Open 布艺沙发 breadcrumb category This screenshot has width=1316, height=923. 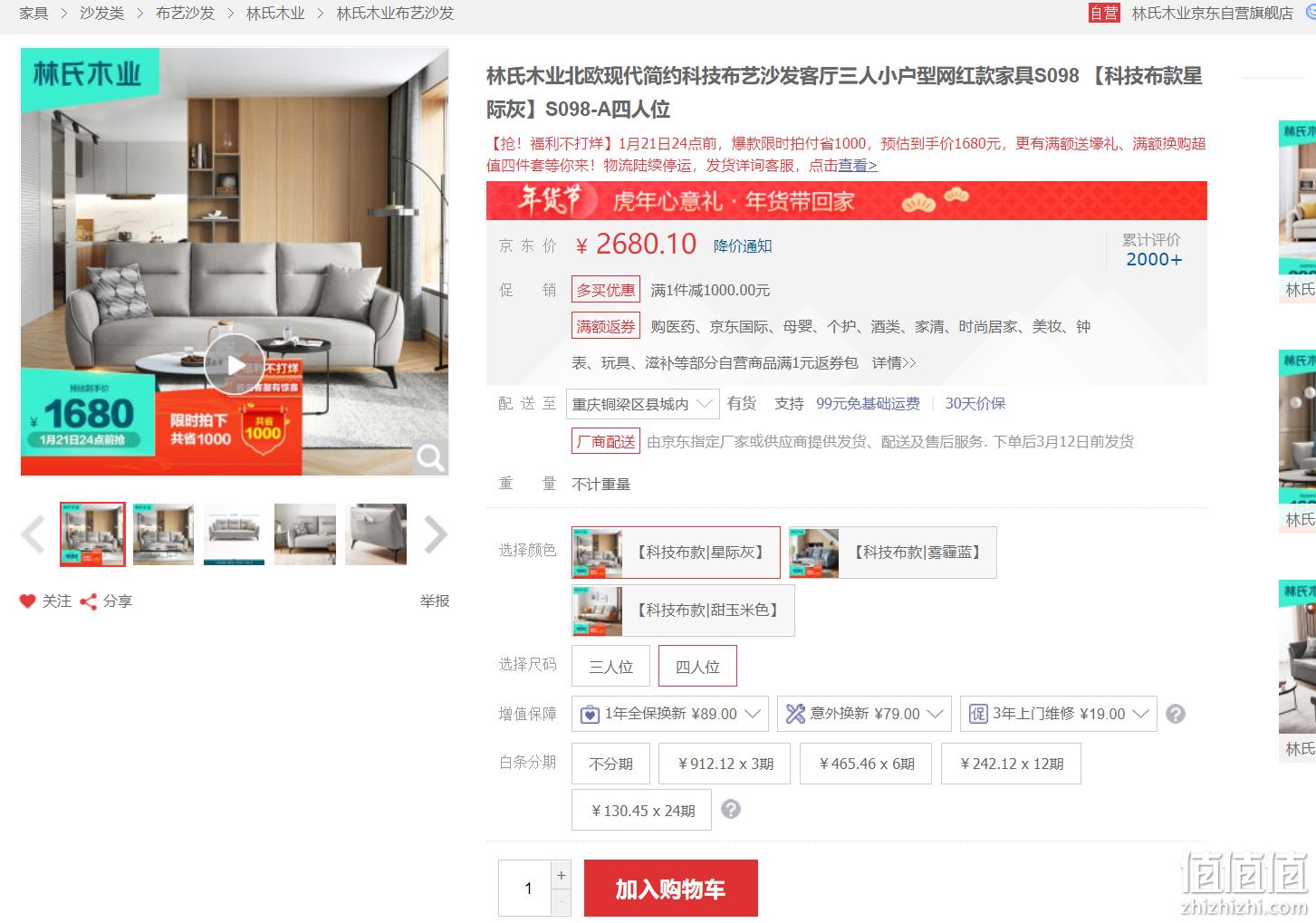coord(185,14)
